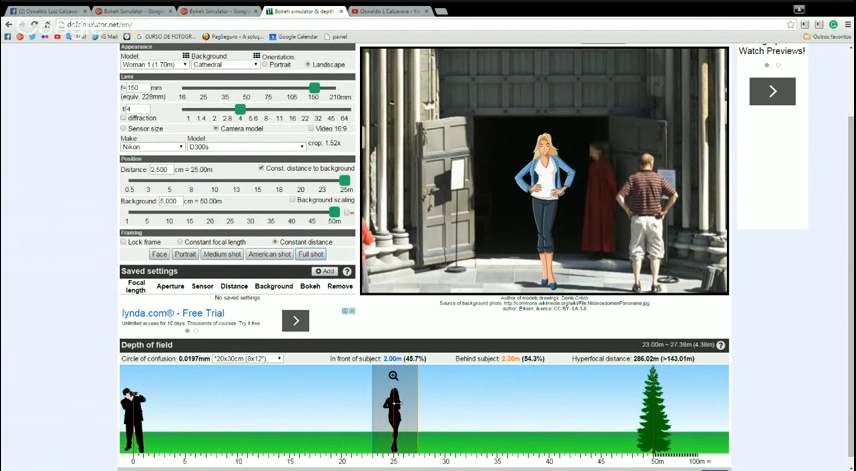Open the PagSeguro bookmark
This screenshot has height=471, width=856.
tap(233, 37)
